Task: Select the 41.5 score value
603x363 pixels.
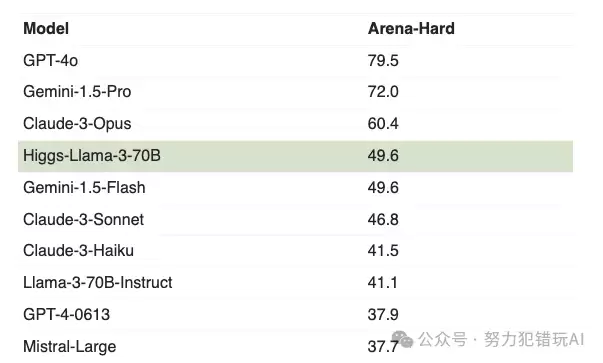Action: tap(383, 251)
